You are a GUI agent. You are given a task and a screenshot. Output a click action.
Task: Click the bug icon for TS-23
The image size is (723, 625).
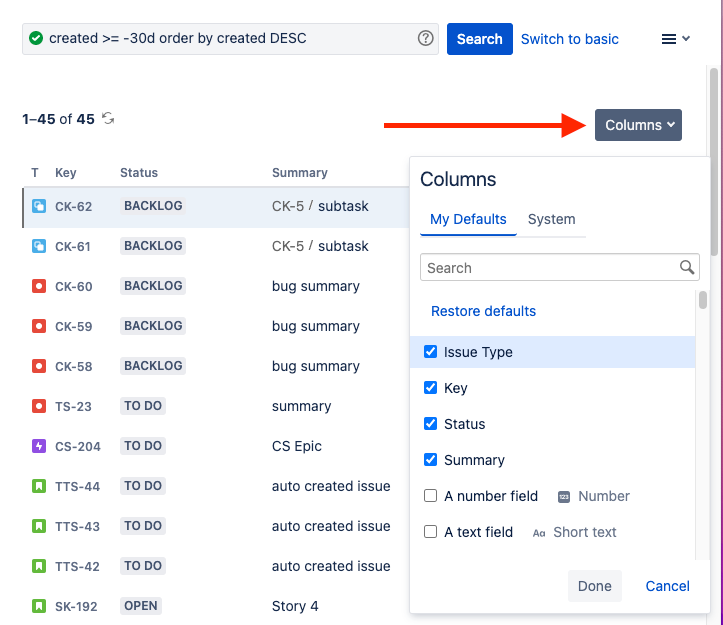(39, 406)
